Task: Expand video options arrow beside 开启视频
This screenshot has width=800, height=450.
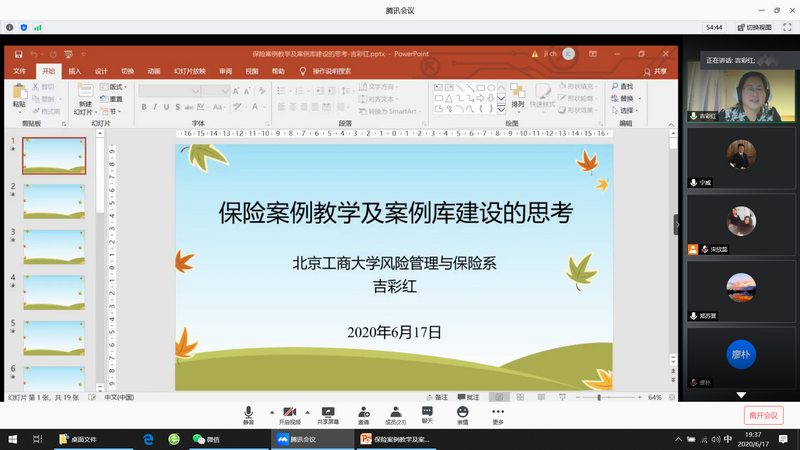Action: pyautogui.click(x=307, y=411)
